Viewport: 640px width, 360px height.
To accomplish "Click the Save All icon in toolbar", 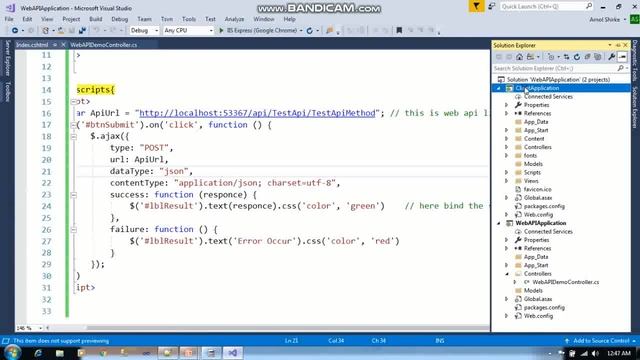I will [x=82, y=31].
